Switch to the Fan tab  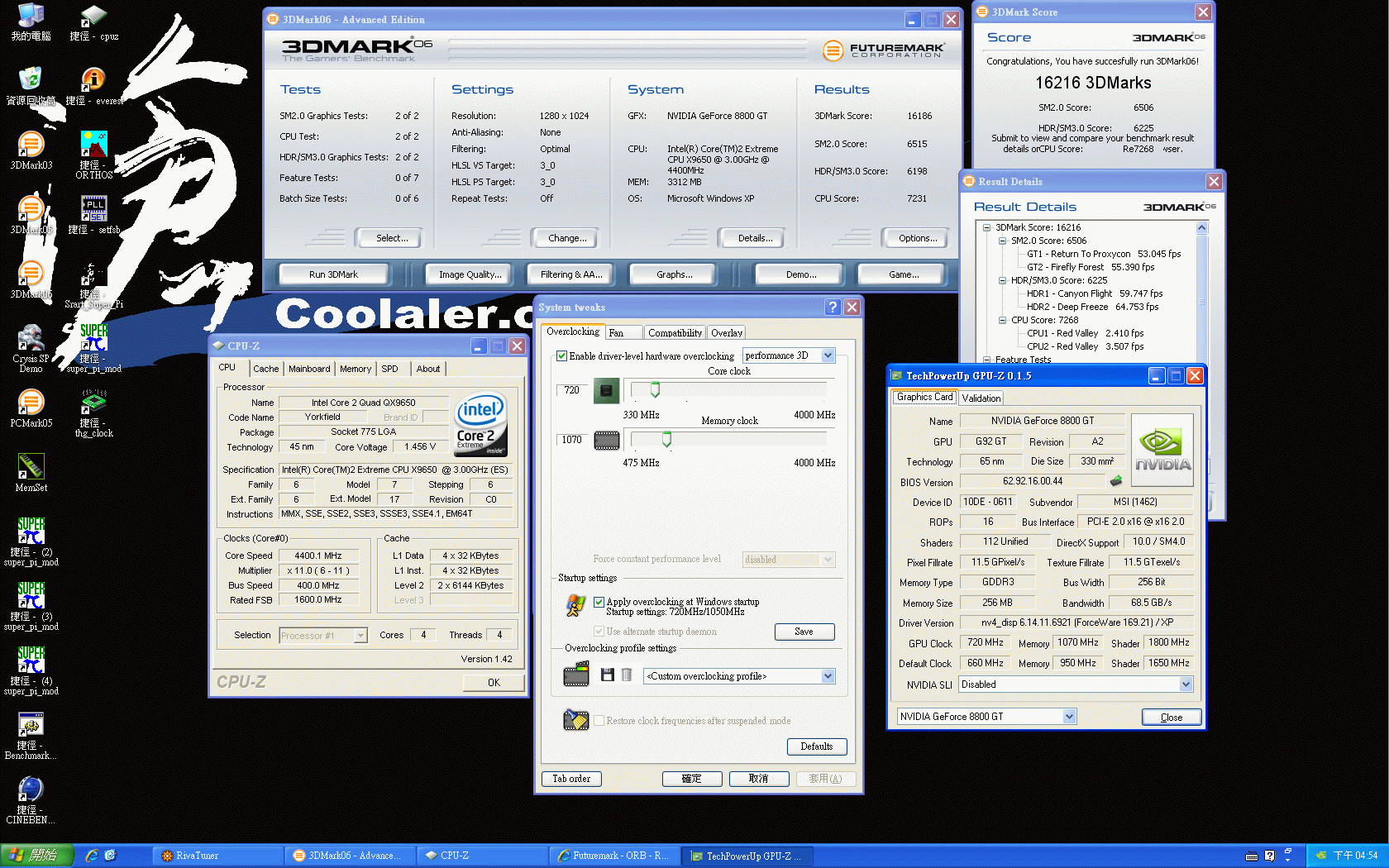pyautogui.click(x=623, y=332)
